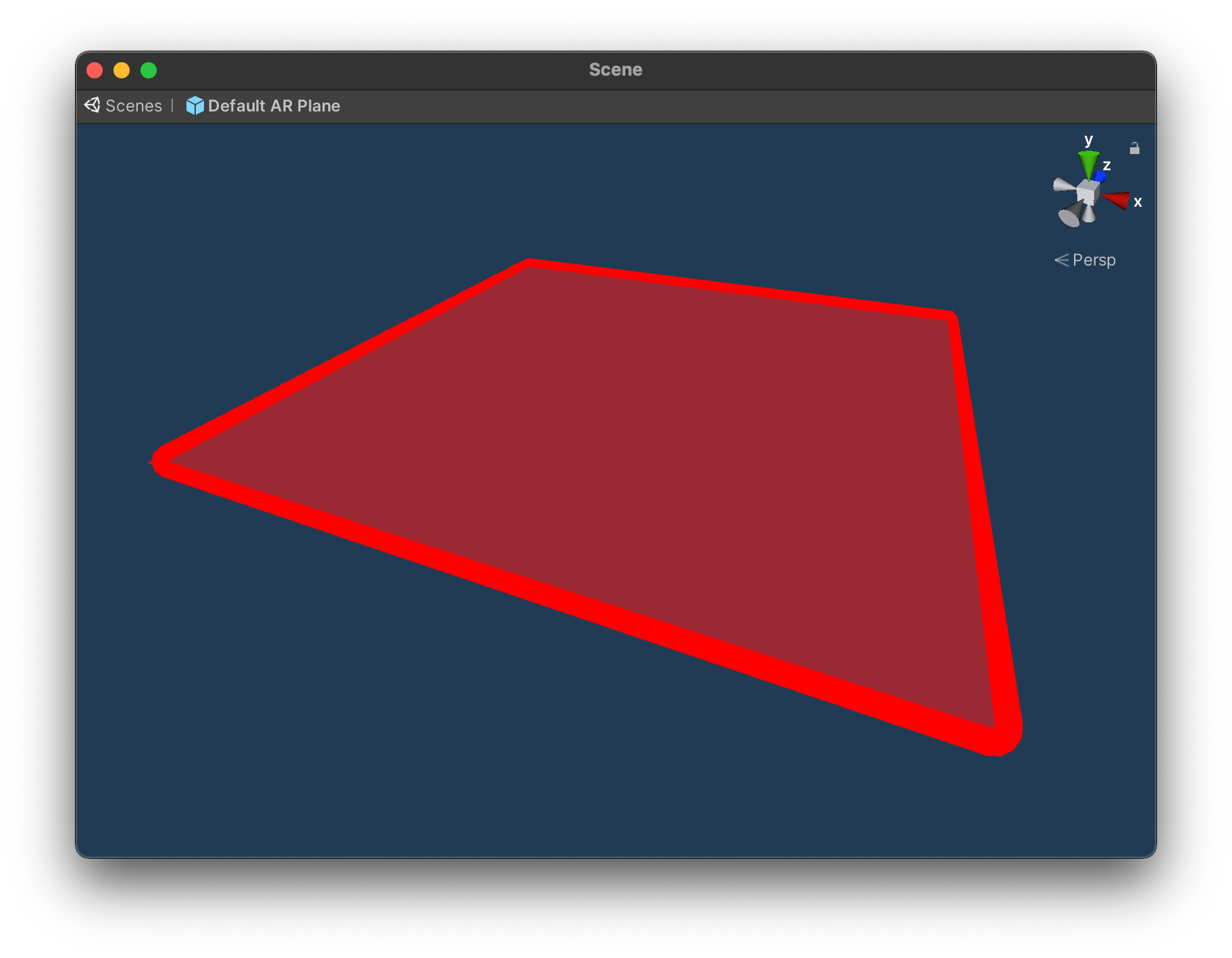Screen dimensions: 1232x958
Task: Click the green Y axis cone on gizmo
Action: click(1087, 164)
